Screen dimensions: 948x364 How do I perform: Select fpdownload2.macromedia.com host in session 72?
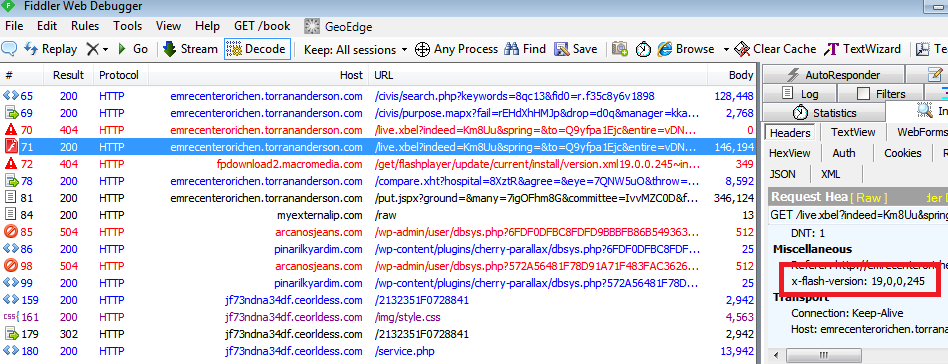click(x=290, y=163)
